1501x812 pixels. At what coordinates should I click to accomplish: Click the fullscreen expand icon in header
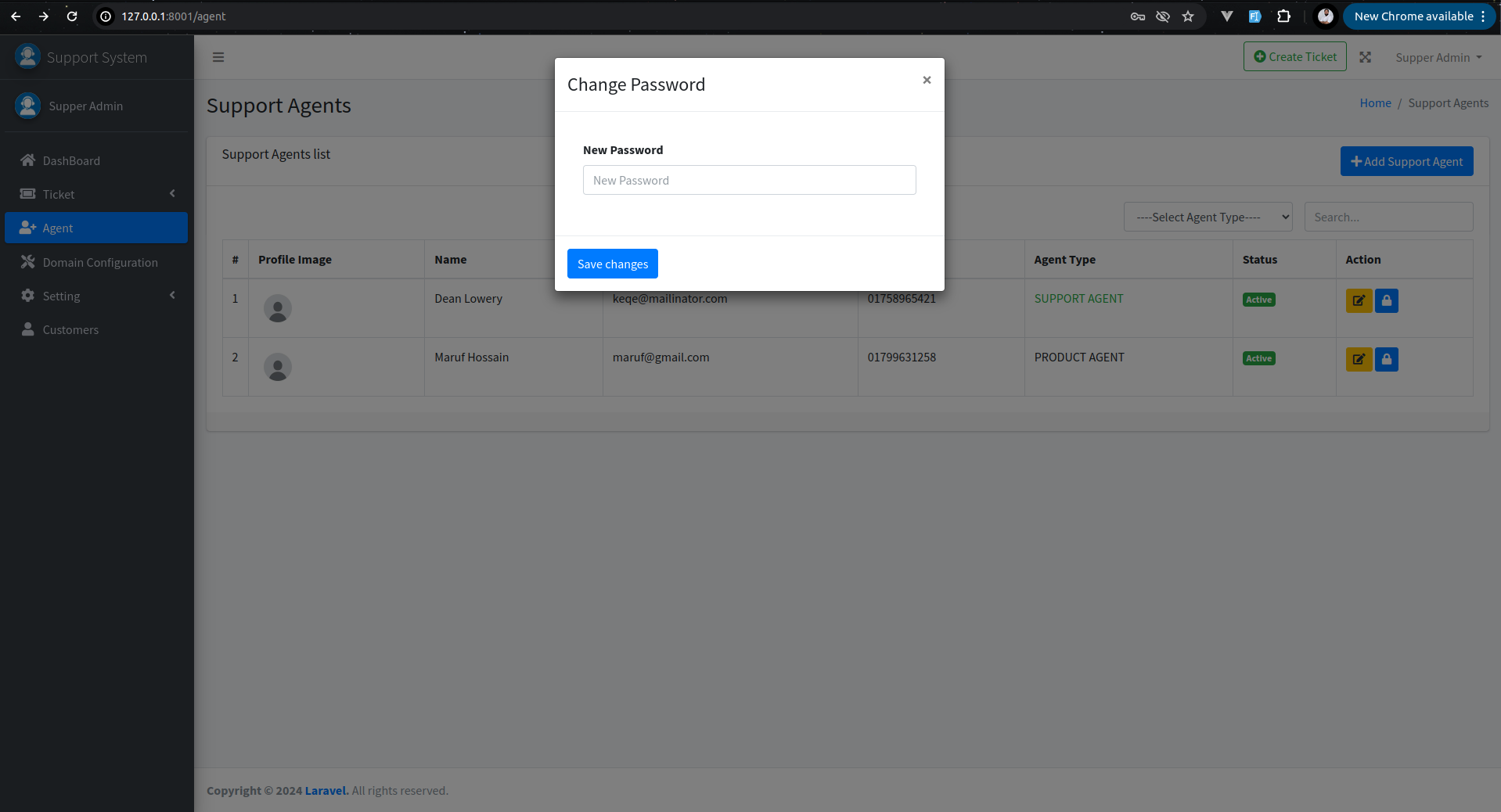[x=1365, y=57]
